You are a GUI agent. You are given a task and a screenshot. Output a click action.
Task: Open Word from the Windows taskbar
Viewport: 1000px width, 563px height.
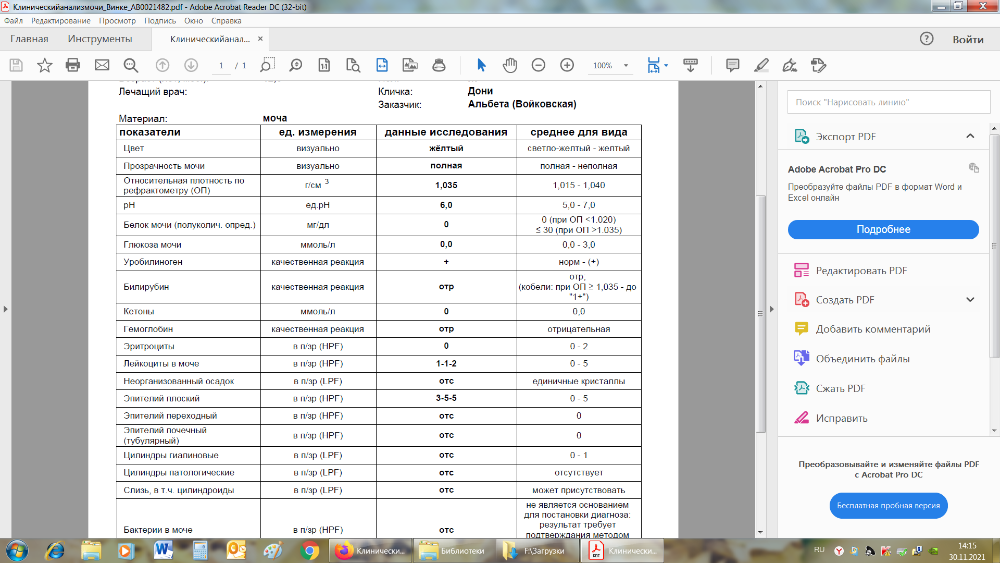[163, 550]
